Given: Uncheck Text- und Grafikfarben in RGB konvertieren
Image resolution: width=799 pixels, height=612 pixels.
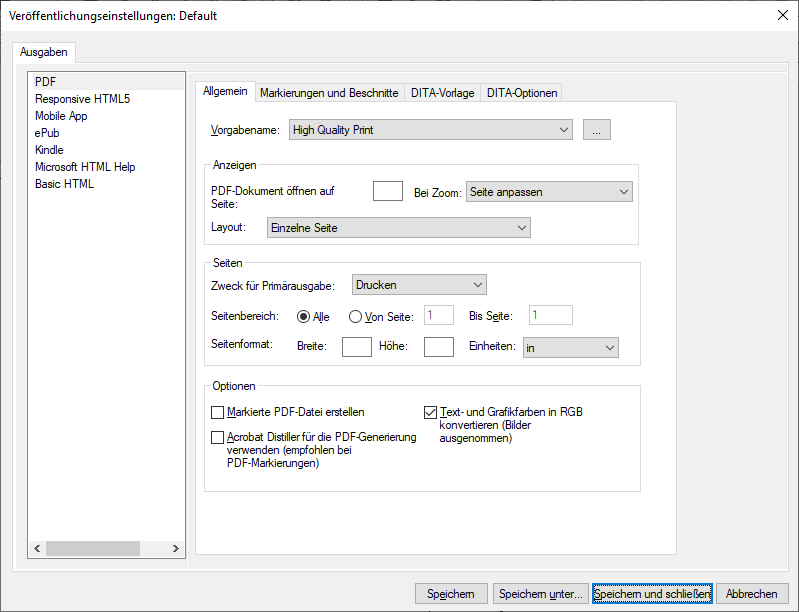Looking at the screenshot, I should pos(431,411).
